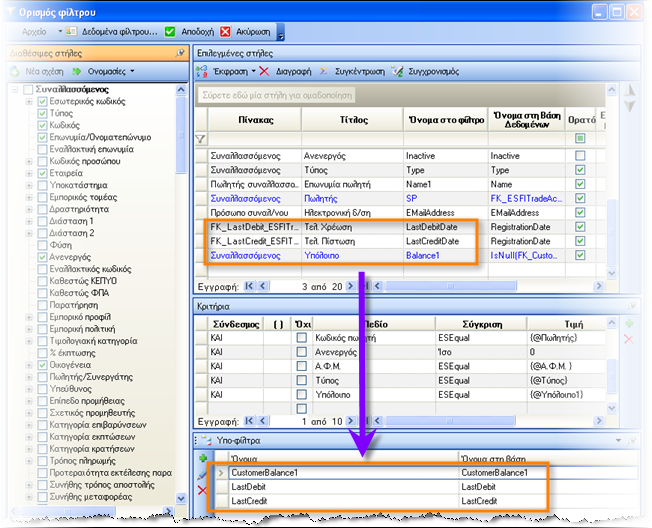Image resolution: width=652 pixels, height=528 pixels.
Task: Toggle Ορατό checkbox for Ανενεργός row
Action: coord(580,155)
